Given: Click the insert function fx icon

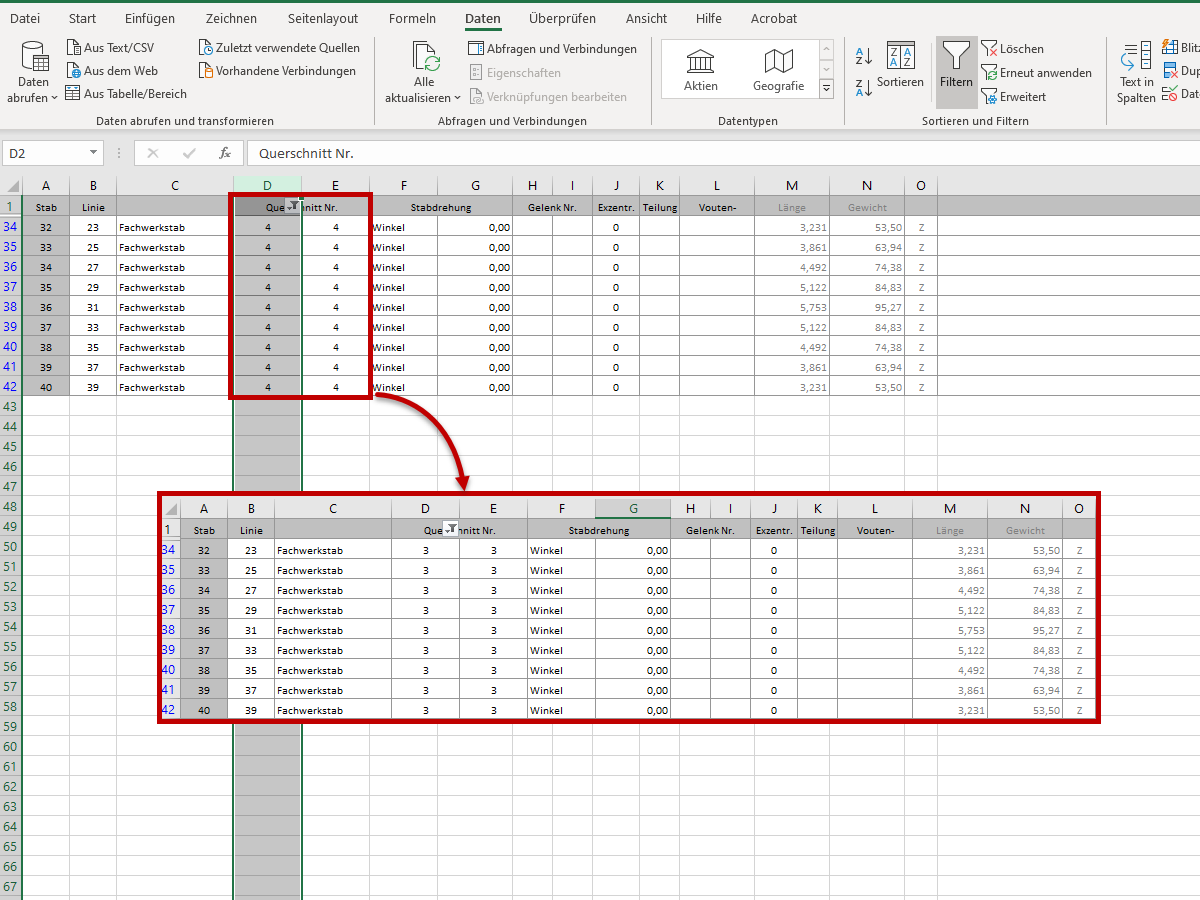Looking at the screenshot, I should tap(225, 153).
